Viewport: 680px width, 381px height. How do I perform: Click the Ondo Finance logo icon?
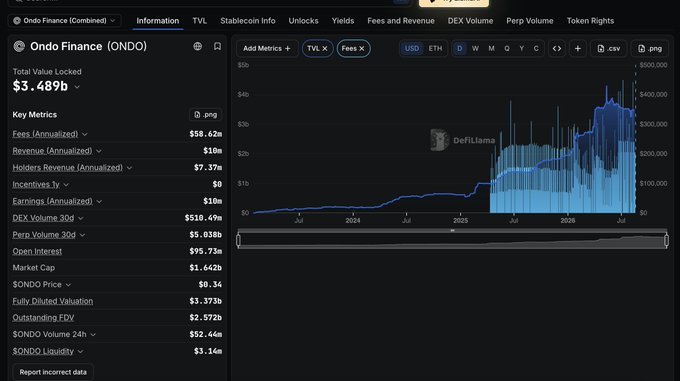[x=19, y=46]
